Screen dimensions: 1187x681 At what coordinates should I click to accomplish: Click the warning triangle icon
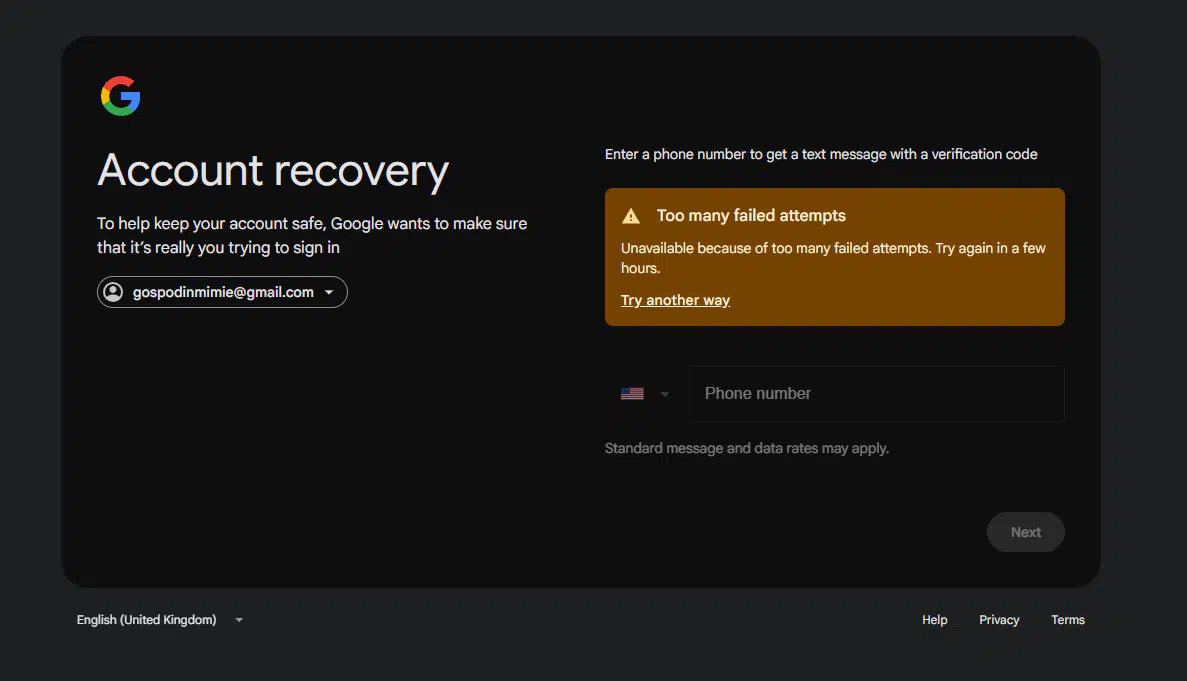pyautogui.click(x=631, y=216)
